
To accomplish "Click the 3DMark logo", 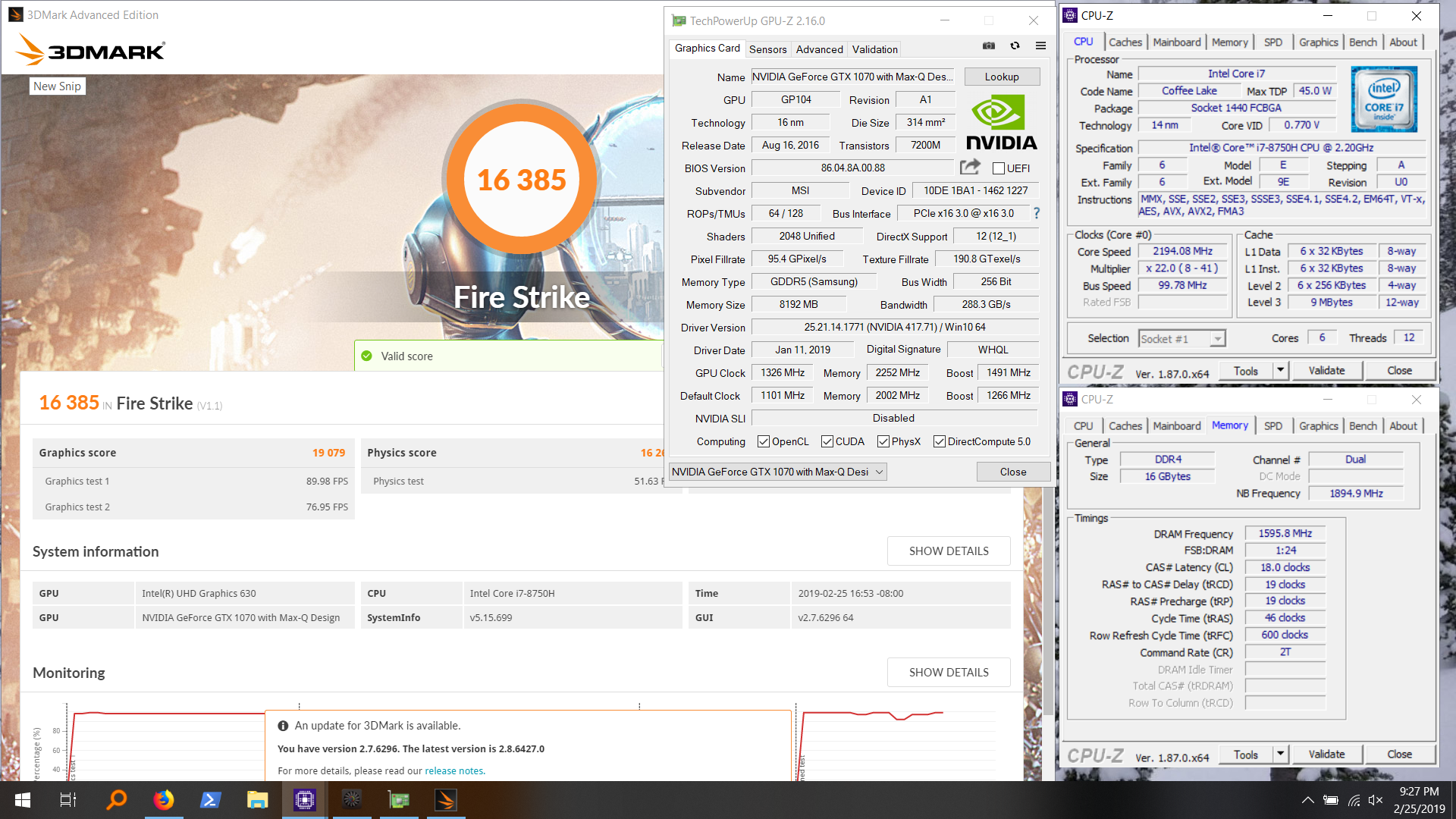I will click(90, 50).
